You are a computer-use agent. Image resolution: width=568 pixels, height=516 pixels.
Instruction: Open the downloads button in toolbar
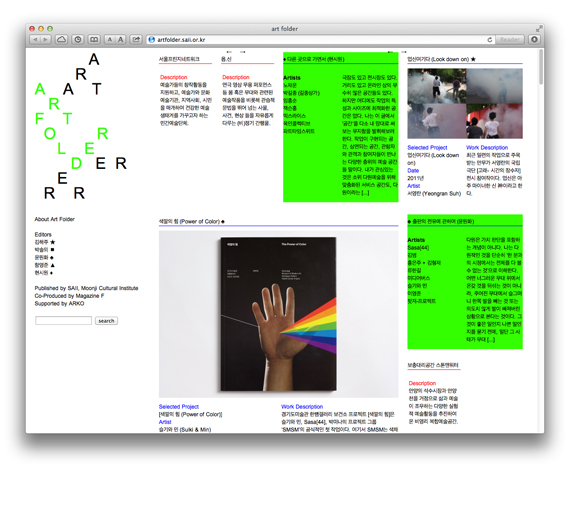coord(534,39)
